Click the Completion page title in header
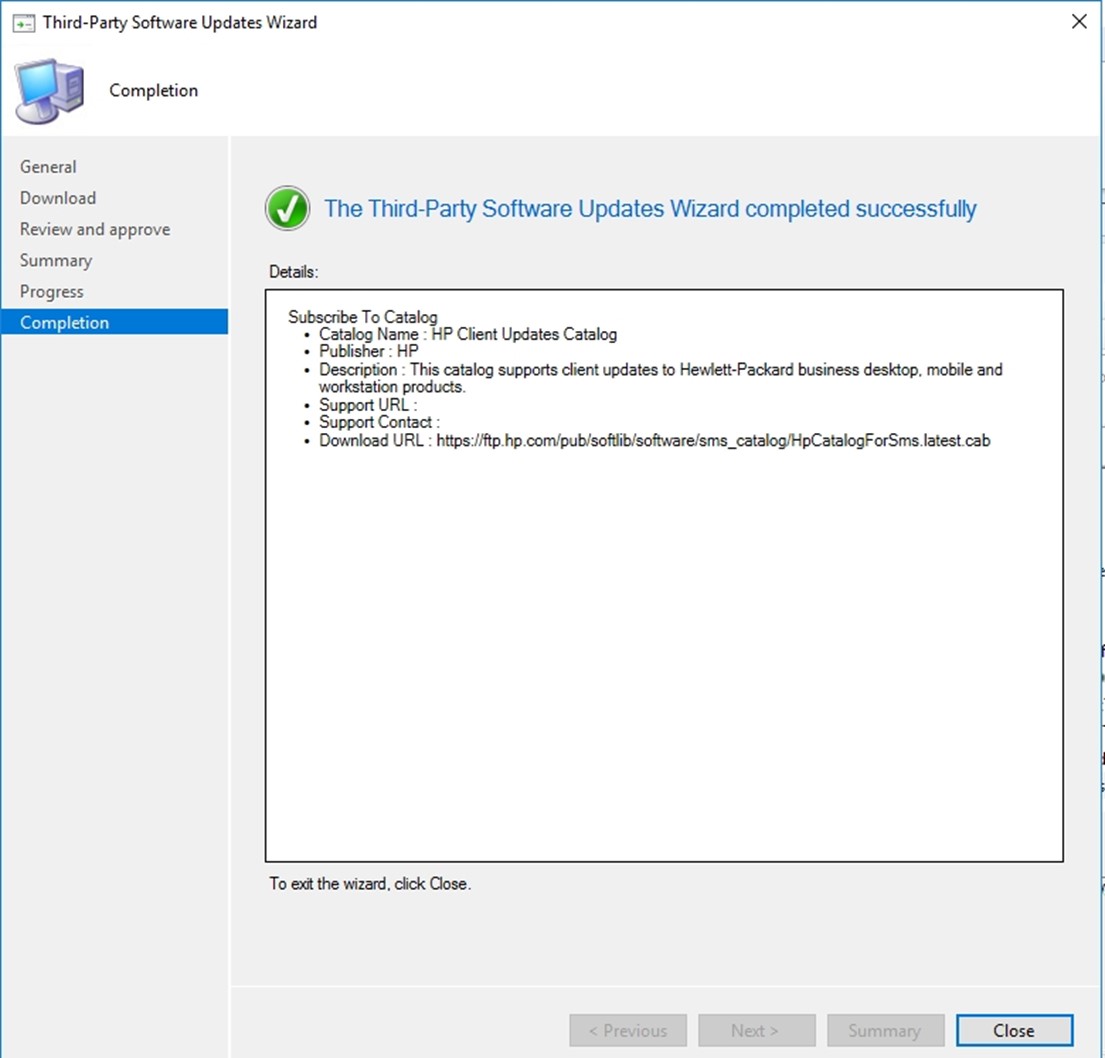The image size is (1105, 1058). click(154, 91)
